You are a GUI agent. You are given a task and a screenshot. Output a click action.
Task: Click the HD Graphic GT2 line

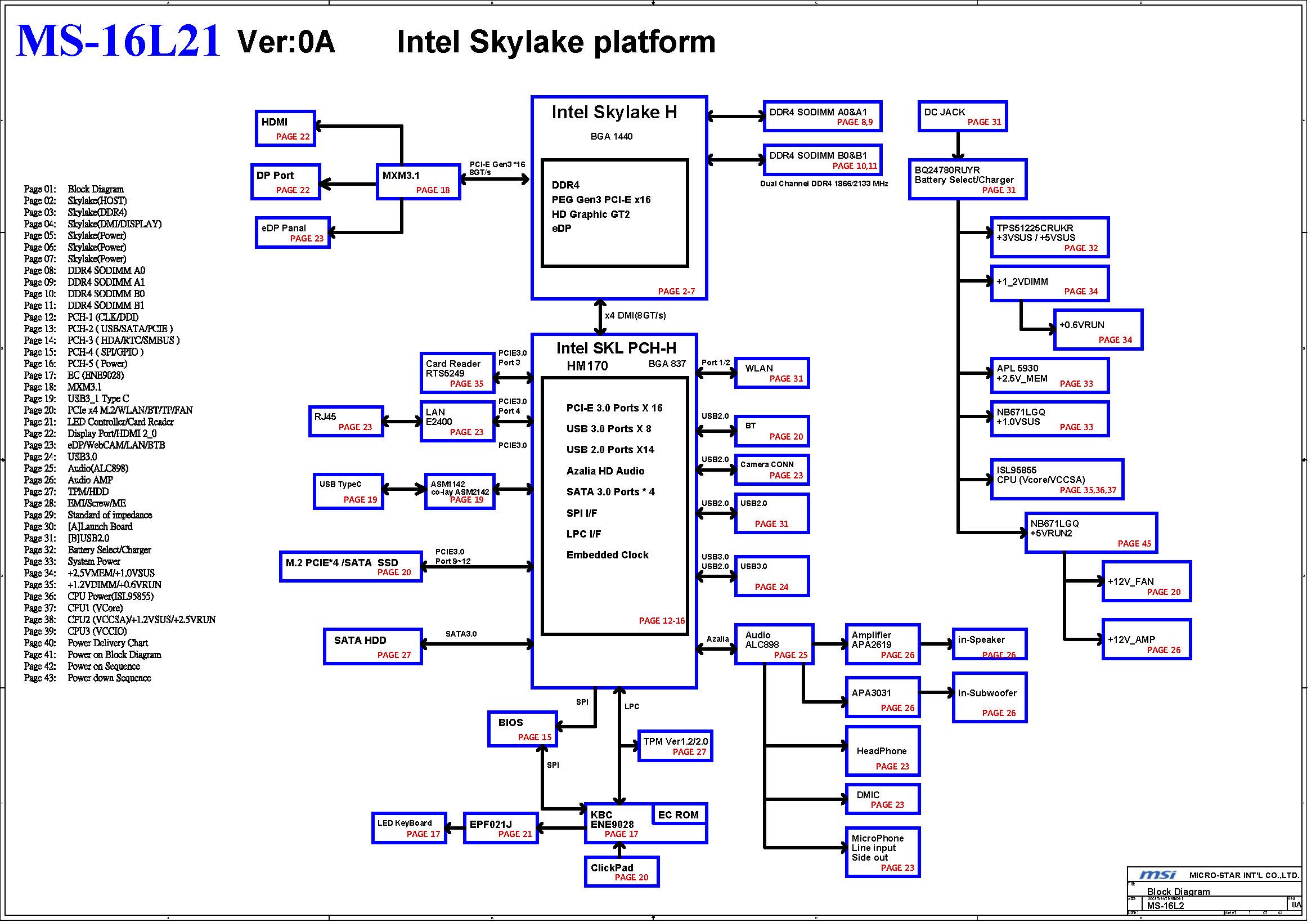(591, 214)
